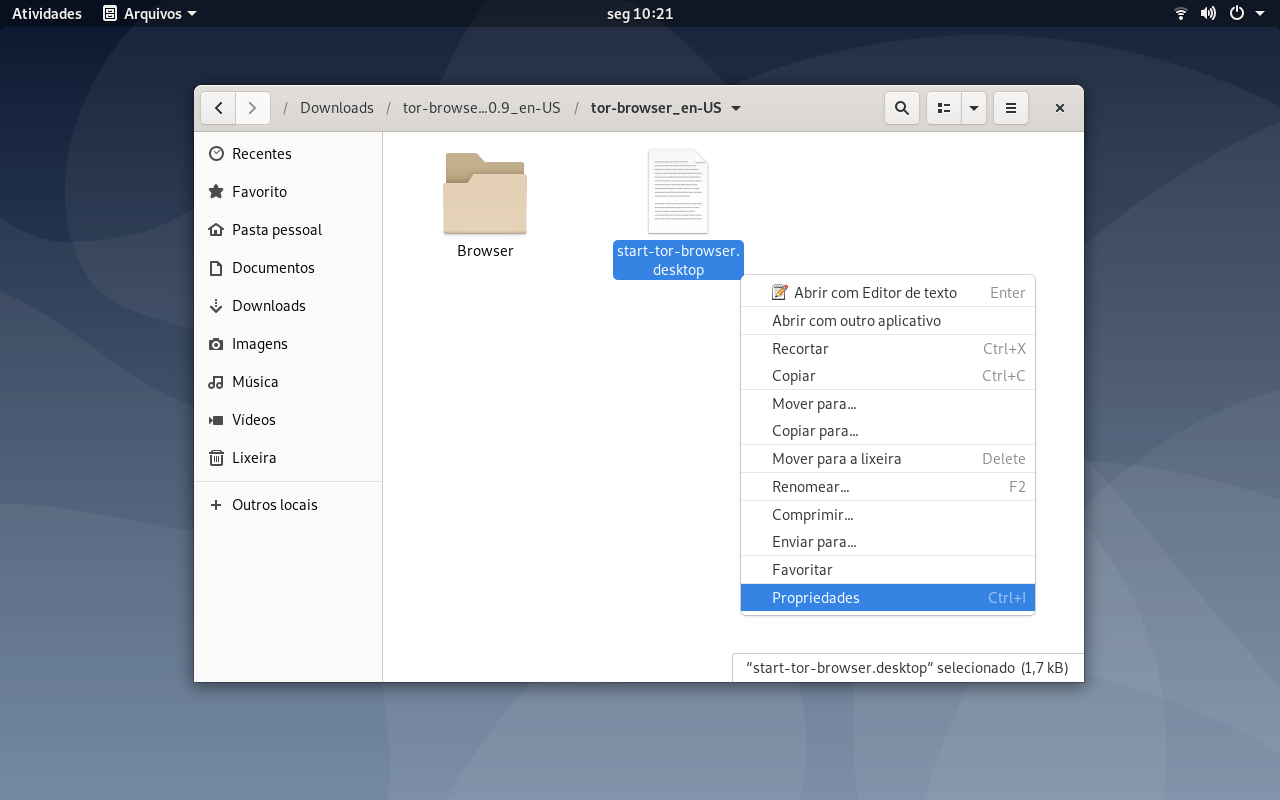The image size is (1280, 800).
Task: Click the Pasta pessoal label
Action: [x=277, y=230]
